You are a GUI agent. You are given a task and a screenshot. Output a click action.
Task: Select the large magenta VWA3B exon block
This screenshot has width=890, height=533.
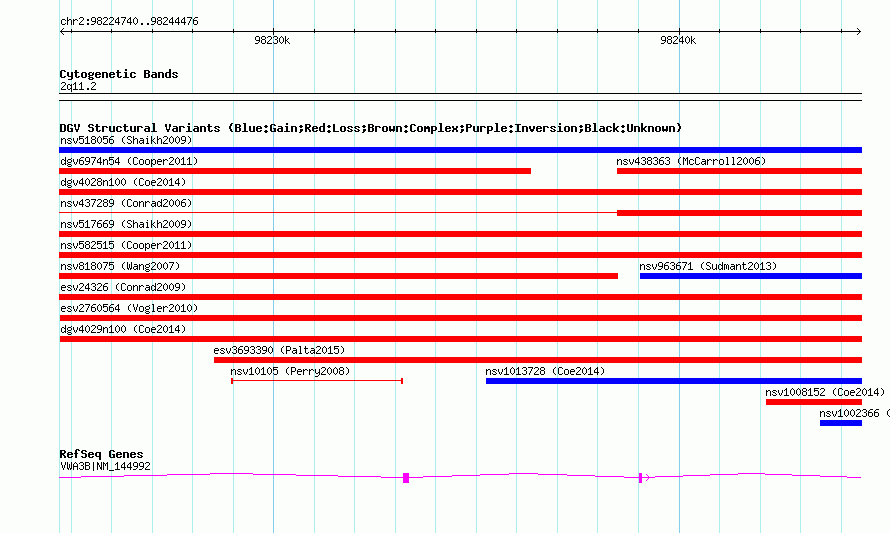pos(406,478)
